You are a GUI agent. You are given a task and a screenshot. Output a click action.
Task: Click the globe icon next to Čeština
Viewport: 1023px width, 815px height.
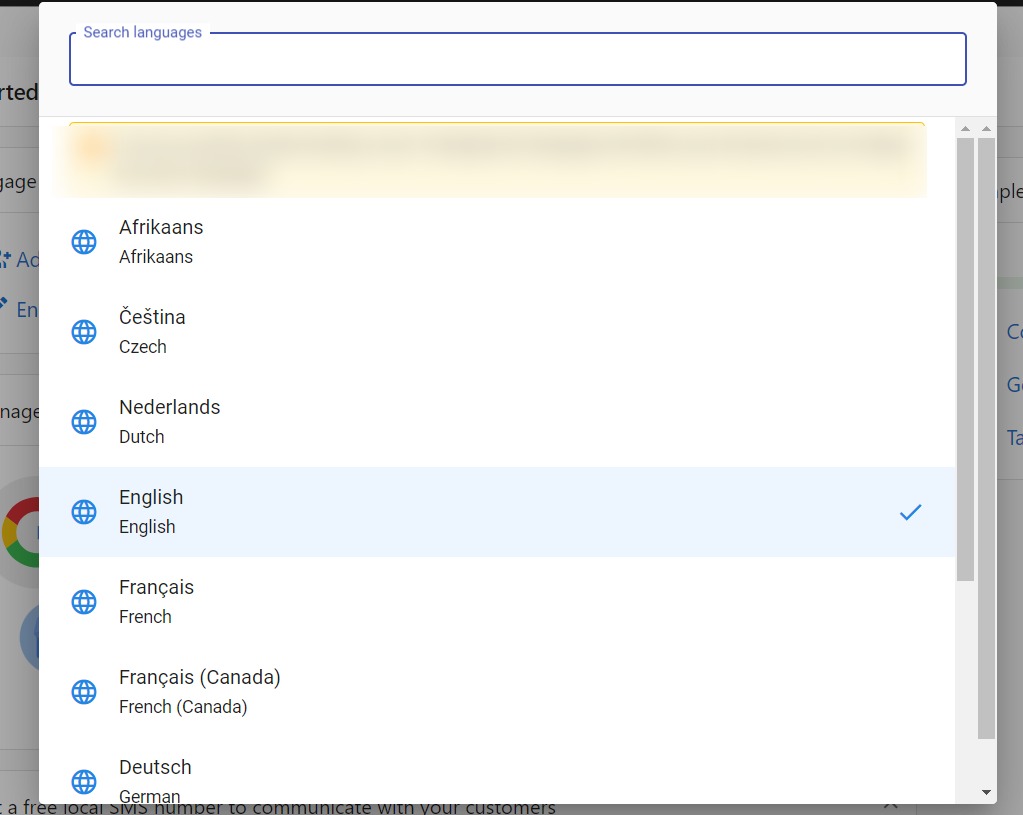click(x=84, y=331)
